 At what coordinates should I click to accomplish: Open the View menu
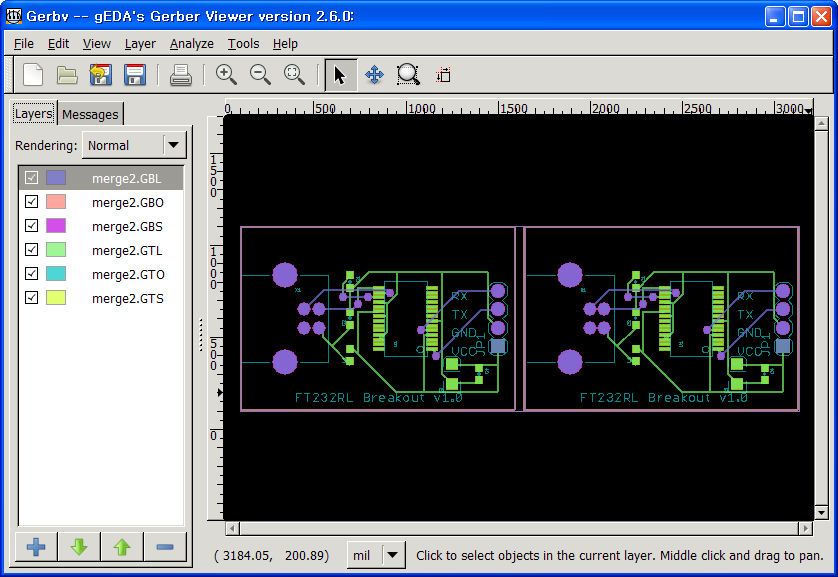coord(97,44)
